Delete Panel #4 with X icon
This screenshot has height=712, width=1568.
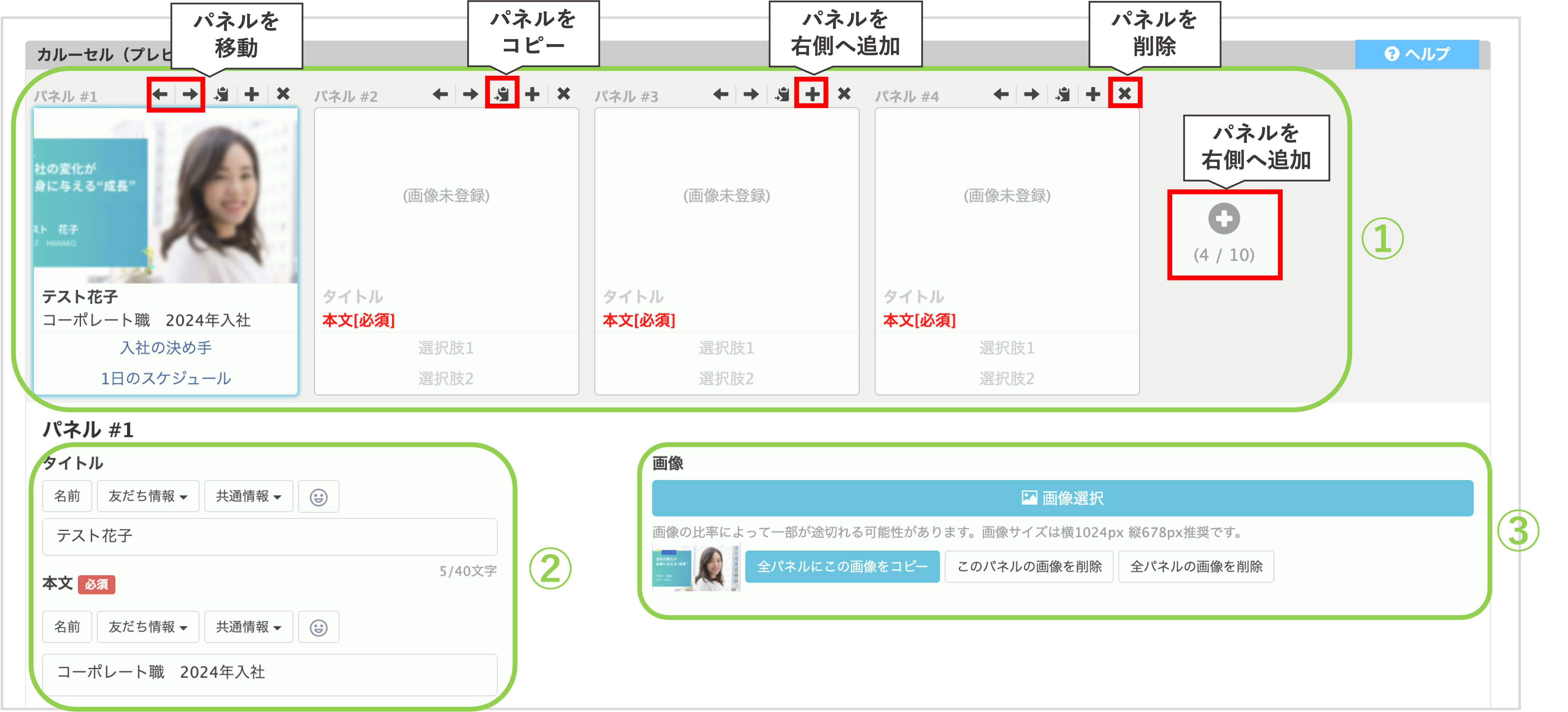(1124, 94)
